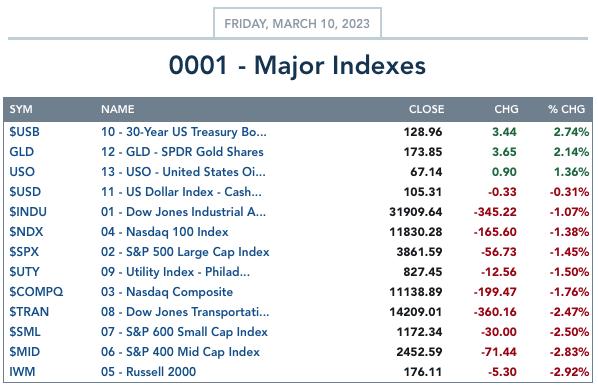Screen dimensions: 598x388
Task: Sort by % CHG column header
Action: coord(566,109)
